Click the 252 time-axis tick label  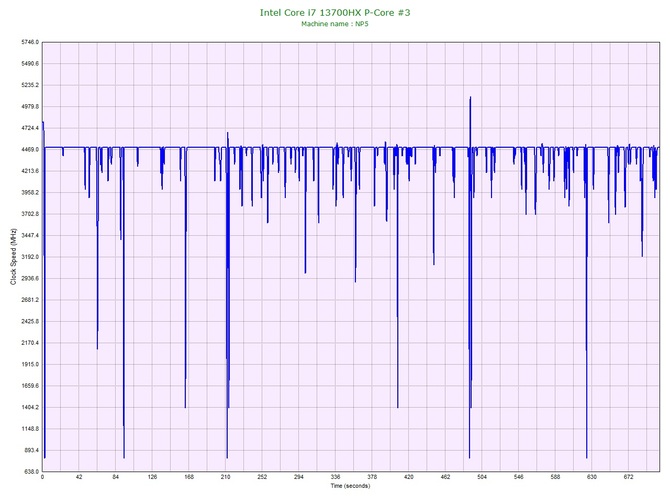262,477
